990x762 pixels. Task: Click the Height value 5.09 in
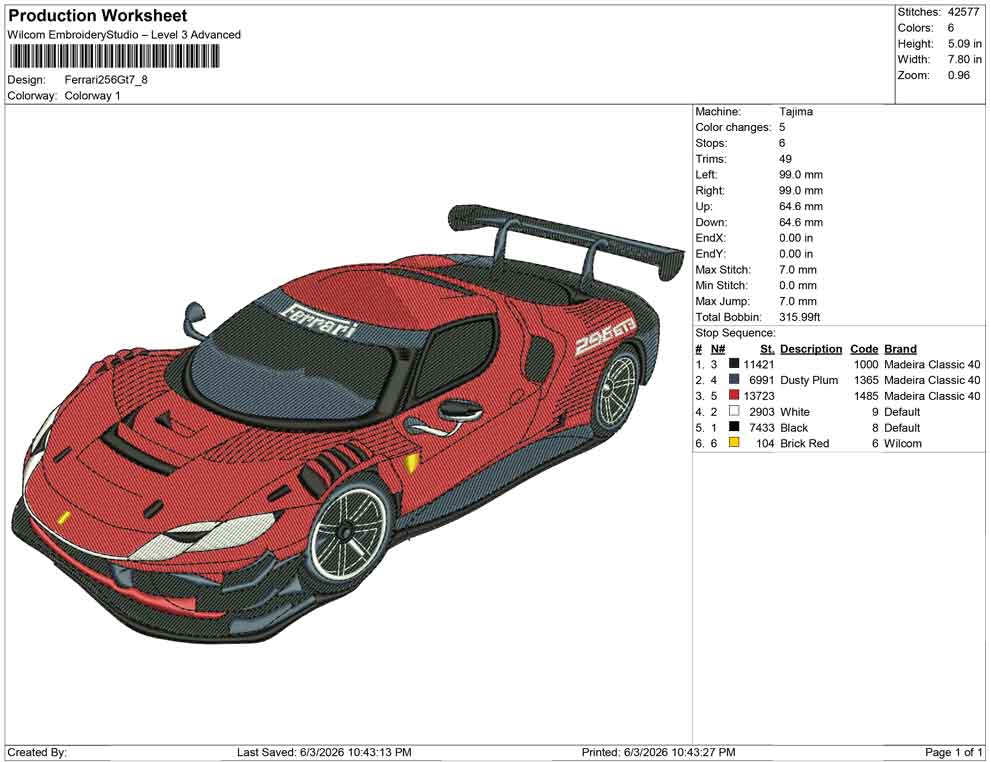pos(965,44)
